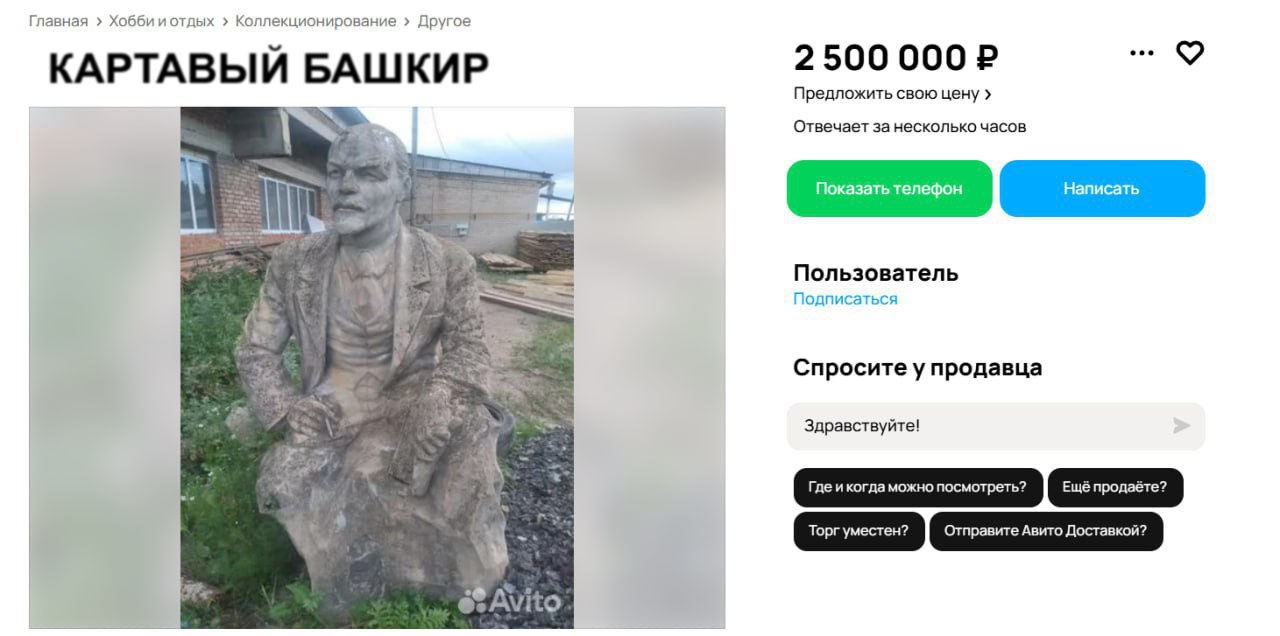
Task: Add listing to favorites with heart icon
Action: [1189, 53]
